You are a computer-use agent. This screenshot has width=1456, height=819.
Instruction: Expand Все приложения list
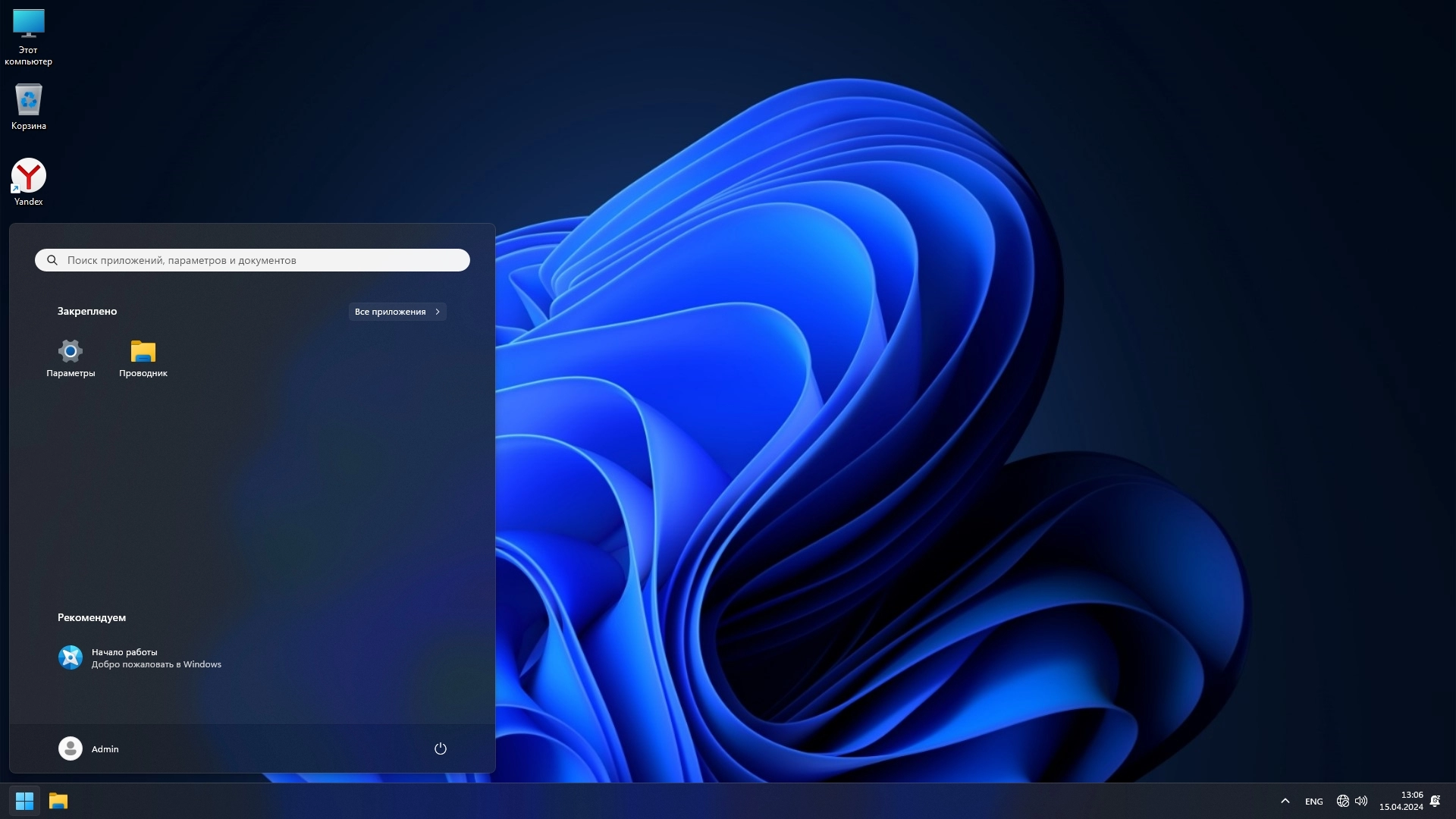pyautogui.click(x=397, y=312)
